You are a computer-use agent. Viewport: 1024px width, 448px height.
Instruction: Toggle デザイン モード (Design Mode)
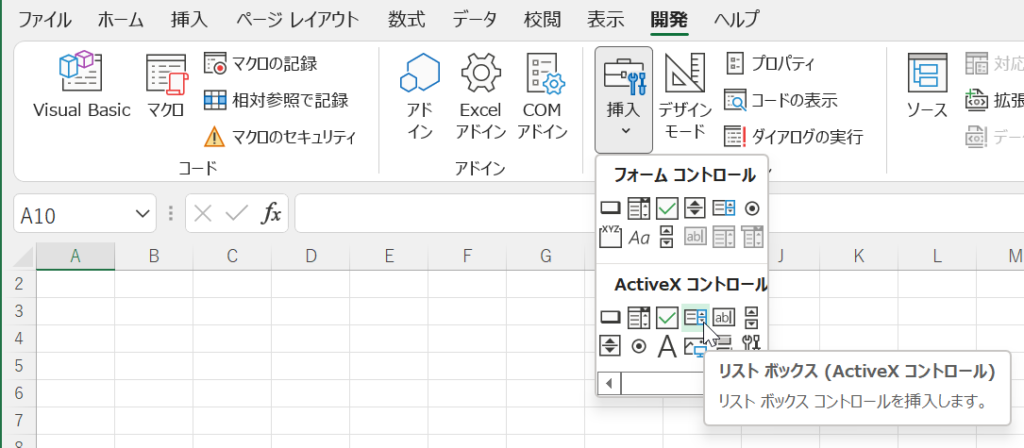point(684,95)
